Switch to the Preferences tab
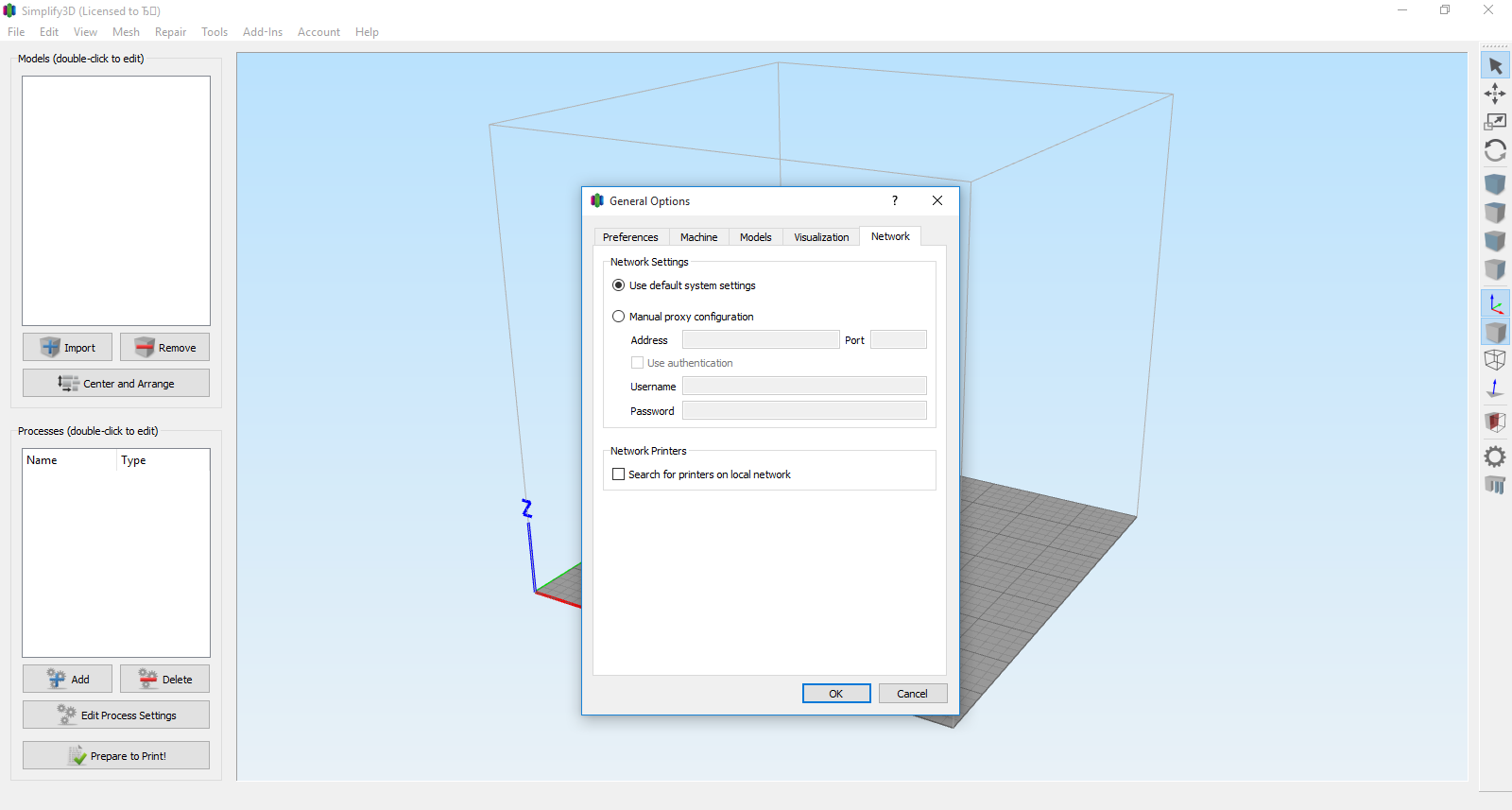The height and width of the screenshot is (810, 1512). click(630, 237)
